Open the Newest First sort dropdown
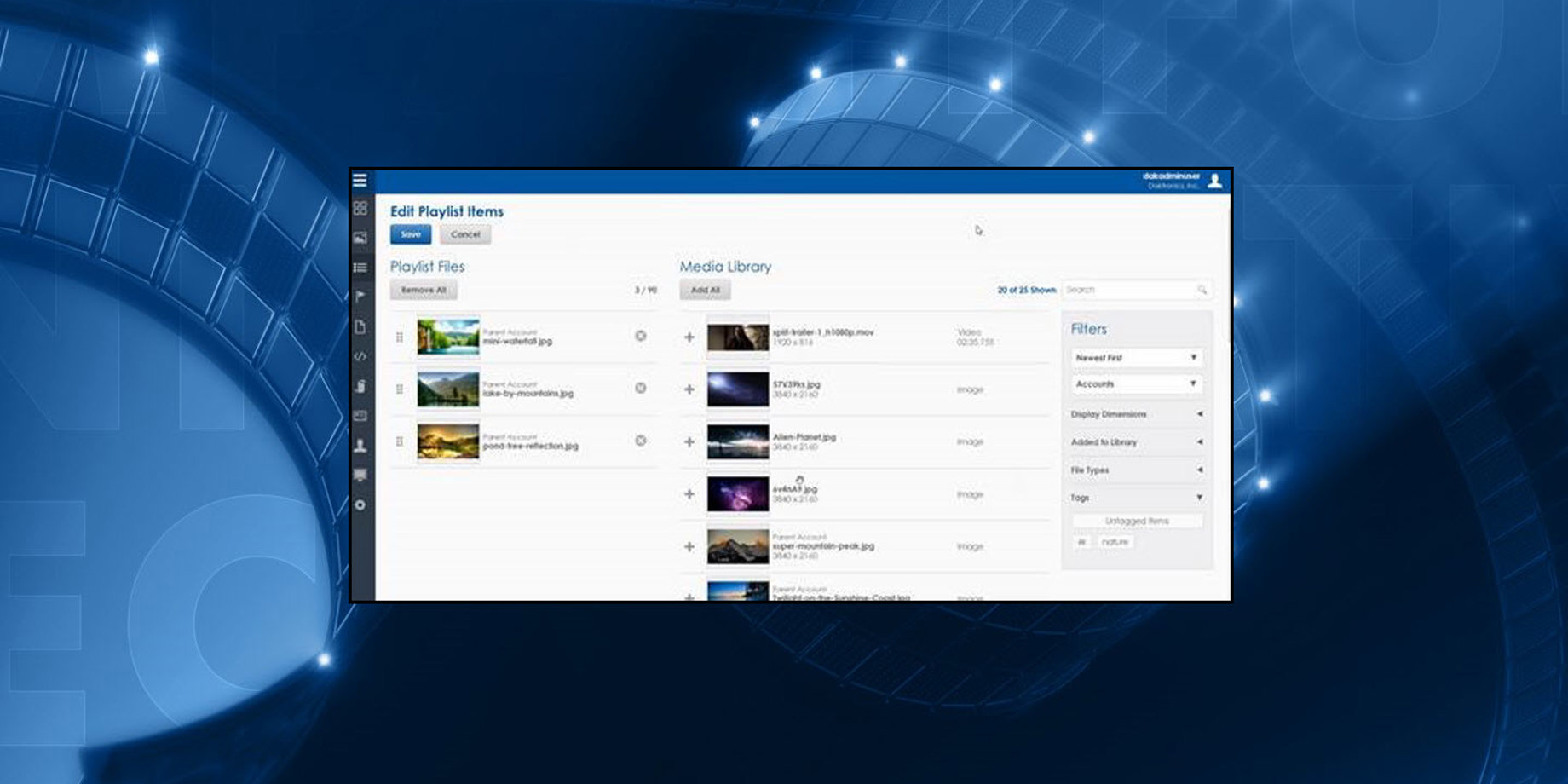 point(1136,358)
